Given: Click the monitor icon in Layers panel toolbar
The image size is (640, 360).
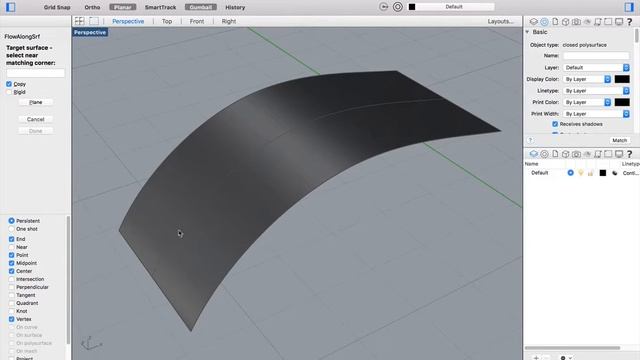Looking at the screenshot, I should coord(619,154).
